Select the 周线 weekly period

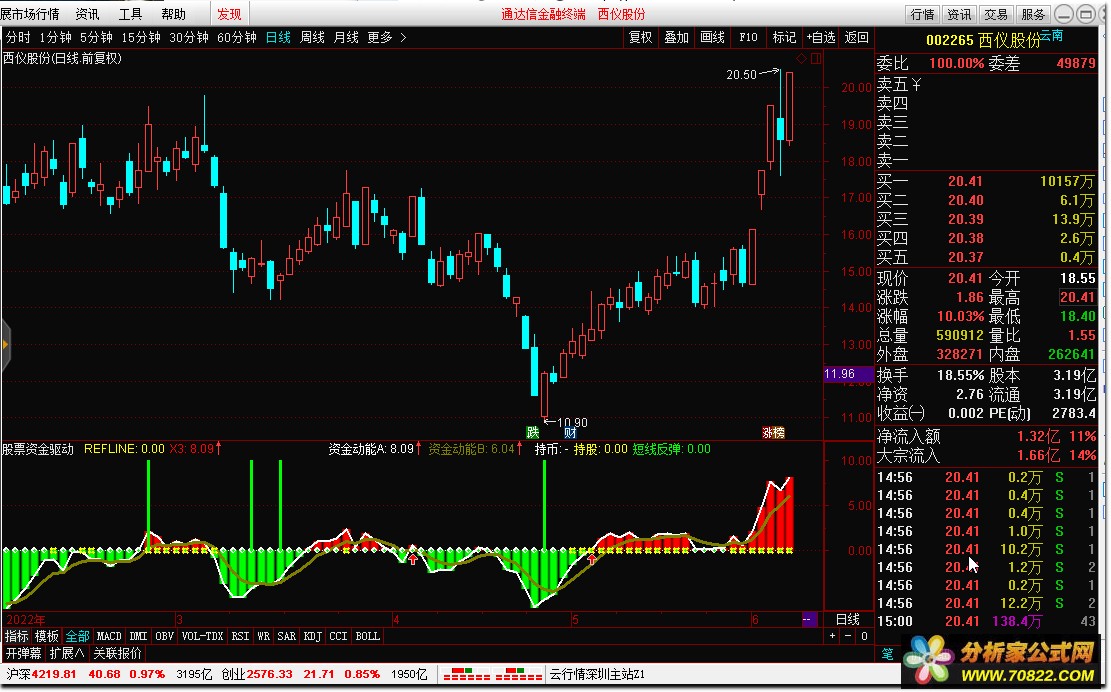click(x=312, y=37)
